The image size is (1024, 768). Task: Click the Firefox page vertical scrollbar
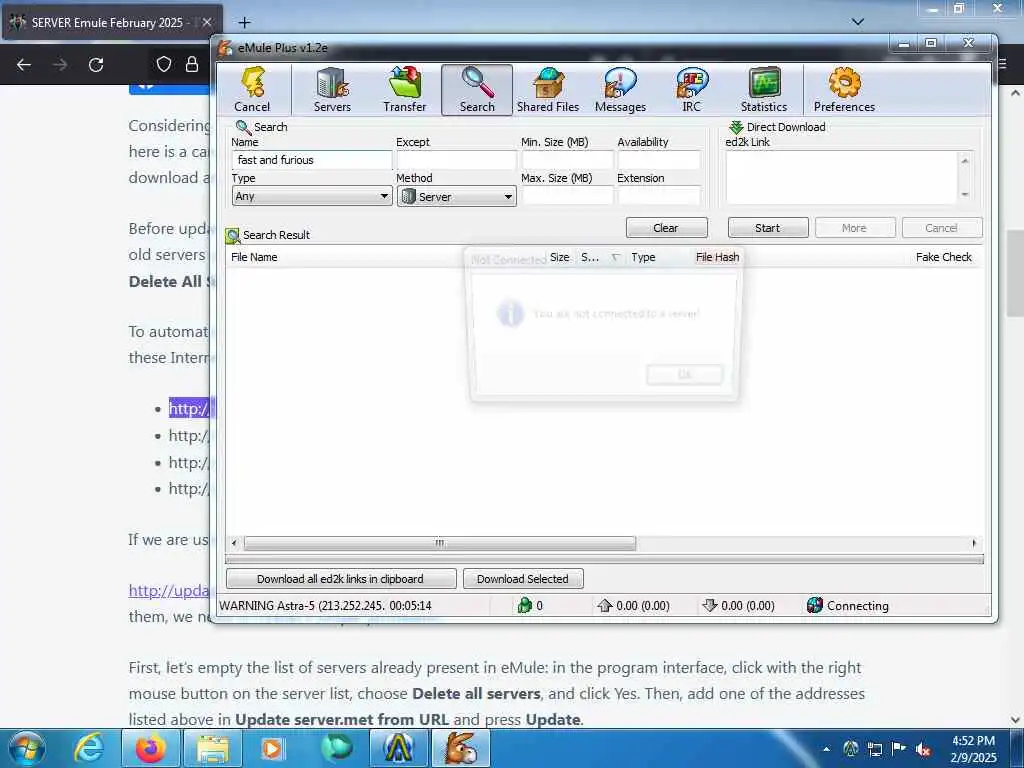click(x=1015, y=273)
